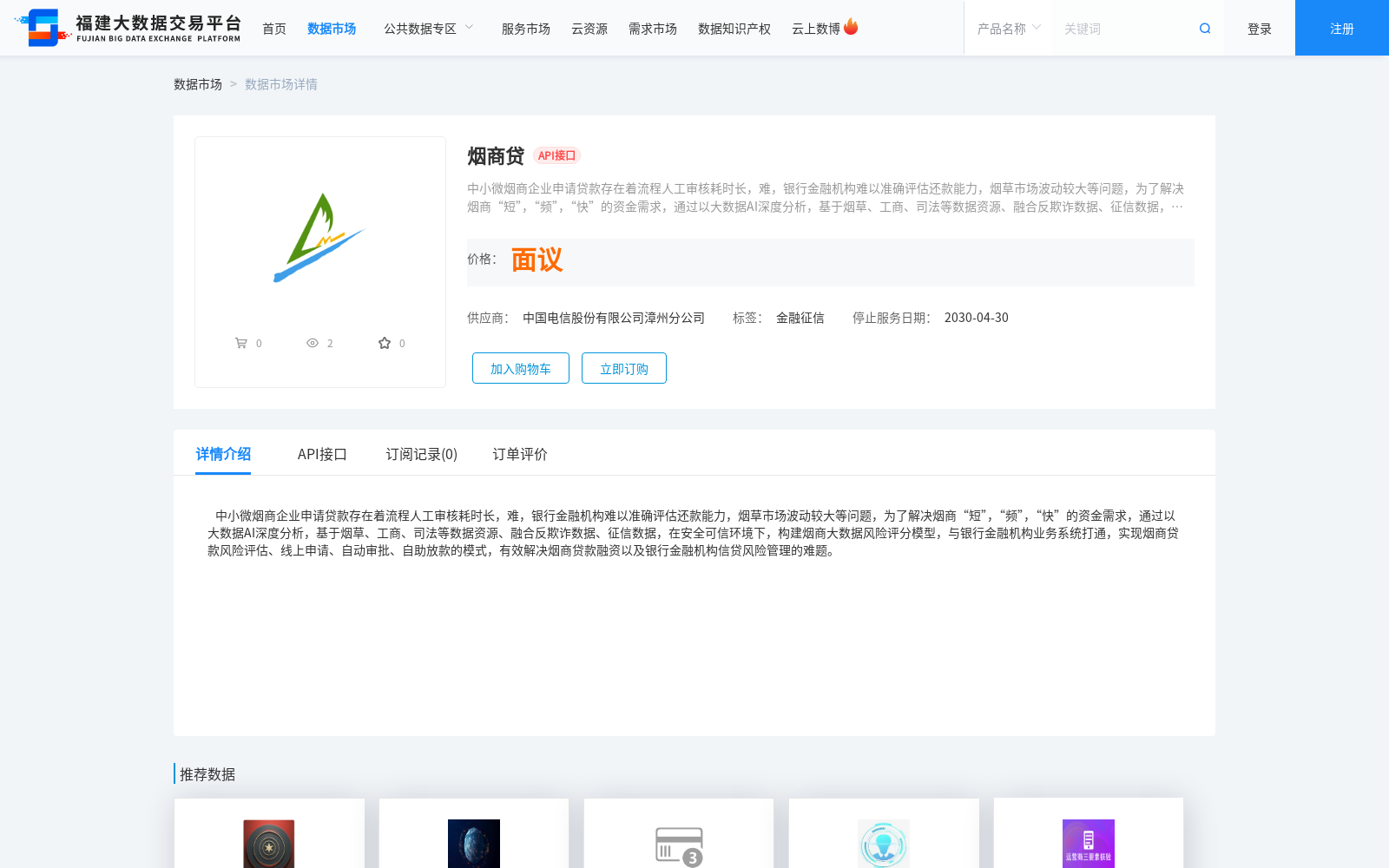Click the 面议 price text

pyautogui.click(x=537, y=260)
